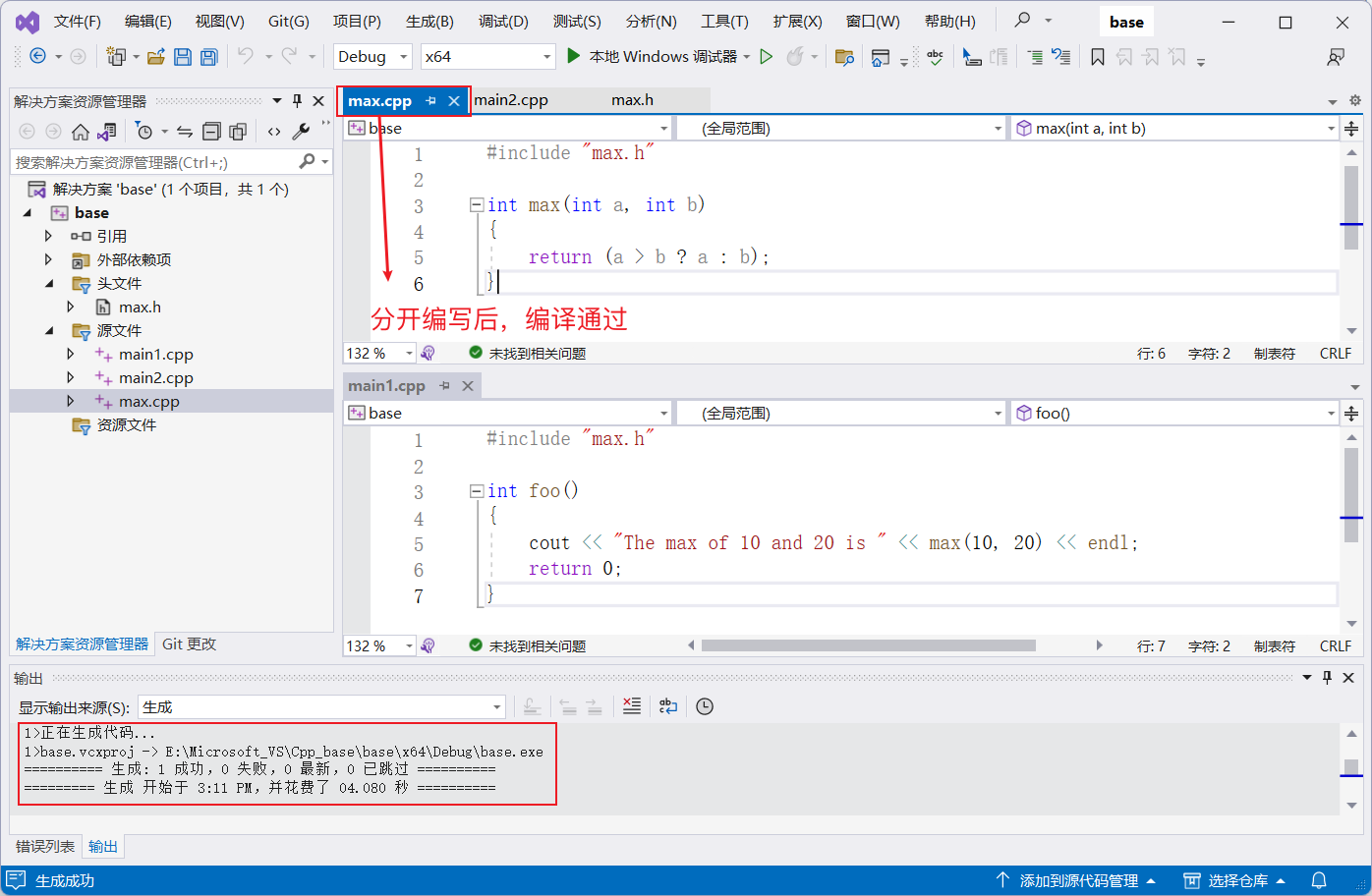Click the Save All icon
The image size is (1372, 896).
pos(208,57)
